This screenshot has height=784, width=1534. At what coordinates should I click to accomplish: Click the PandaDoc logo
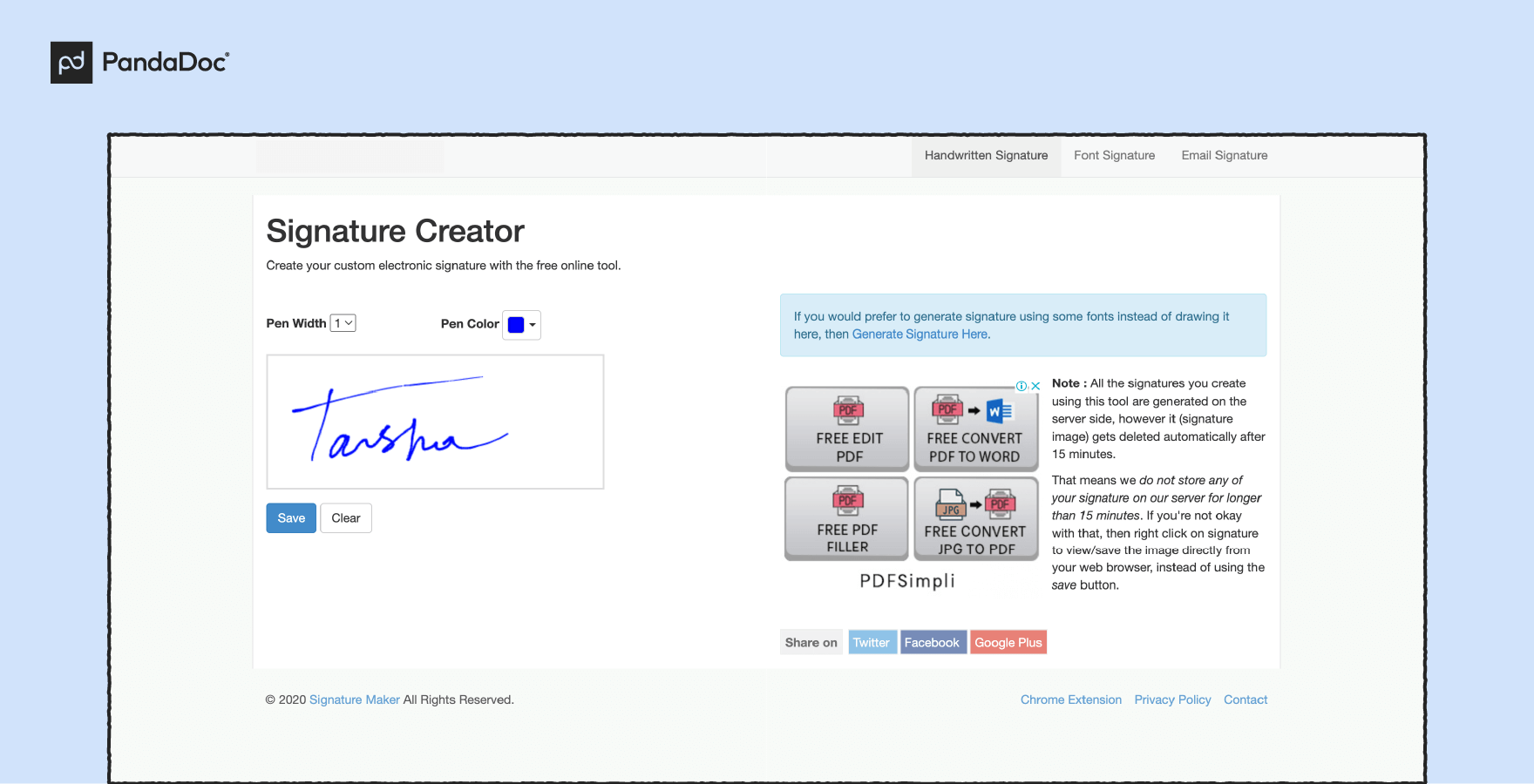139,62
